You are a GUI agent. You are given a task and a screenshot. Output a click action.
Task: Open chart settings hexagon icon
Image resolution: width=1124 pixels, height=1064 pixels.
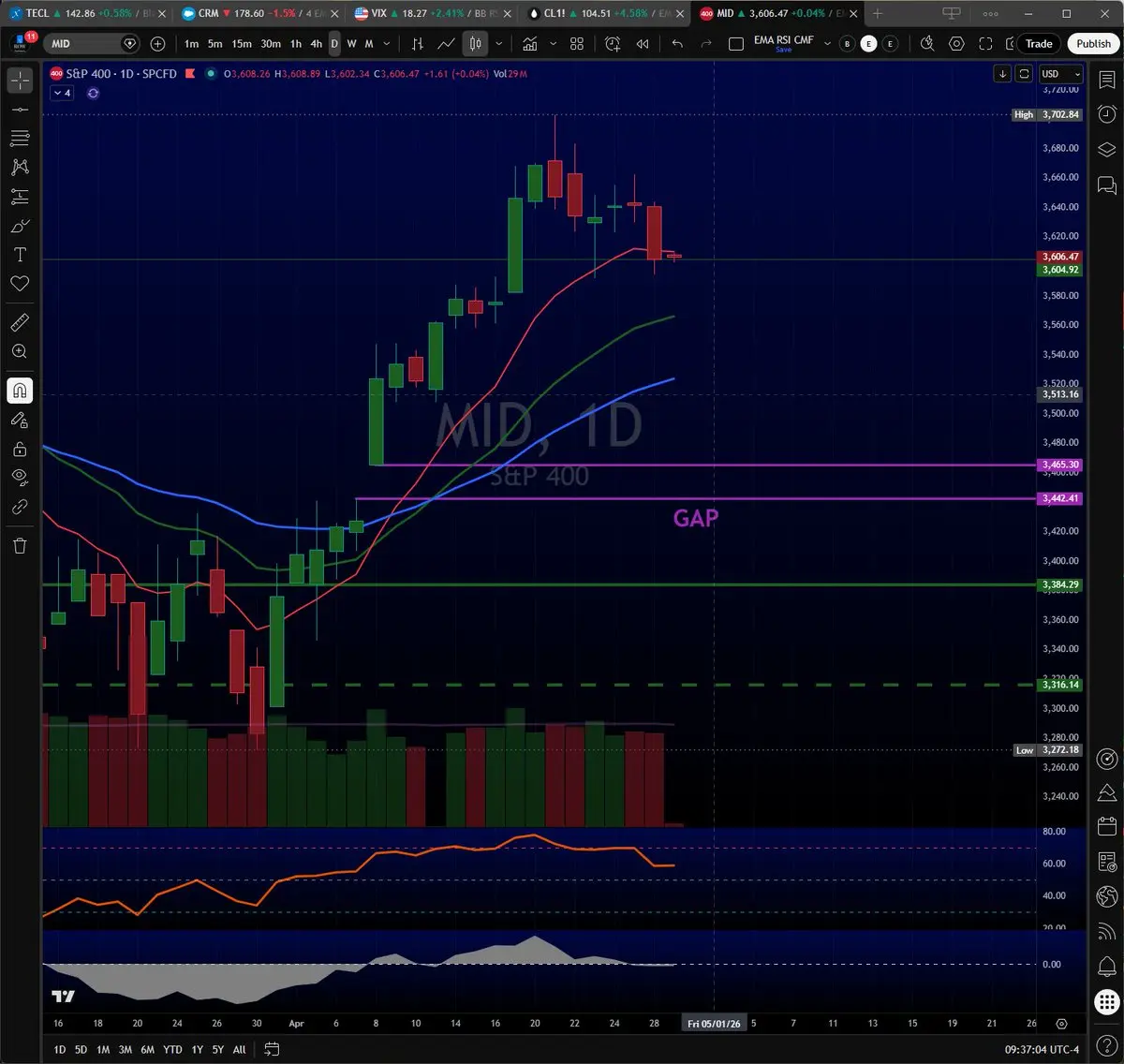(956, 44)
